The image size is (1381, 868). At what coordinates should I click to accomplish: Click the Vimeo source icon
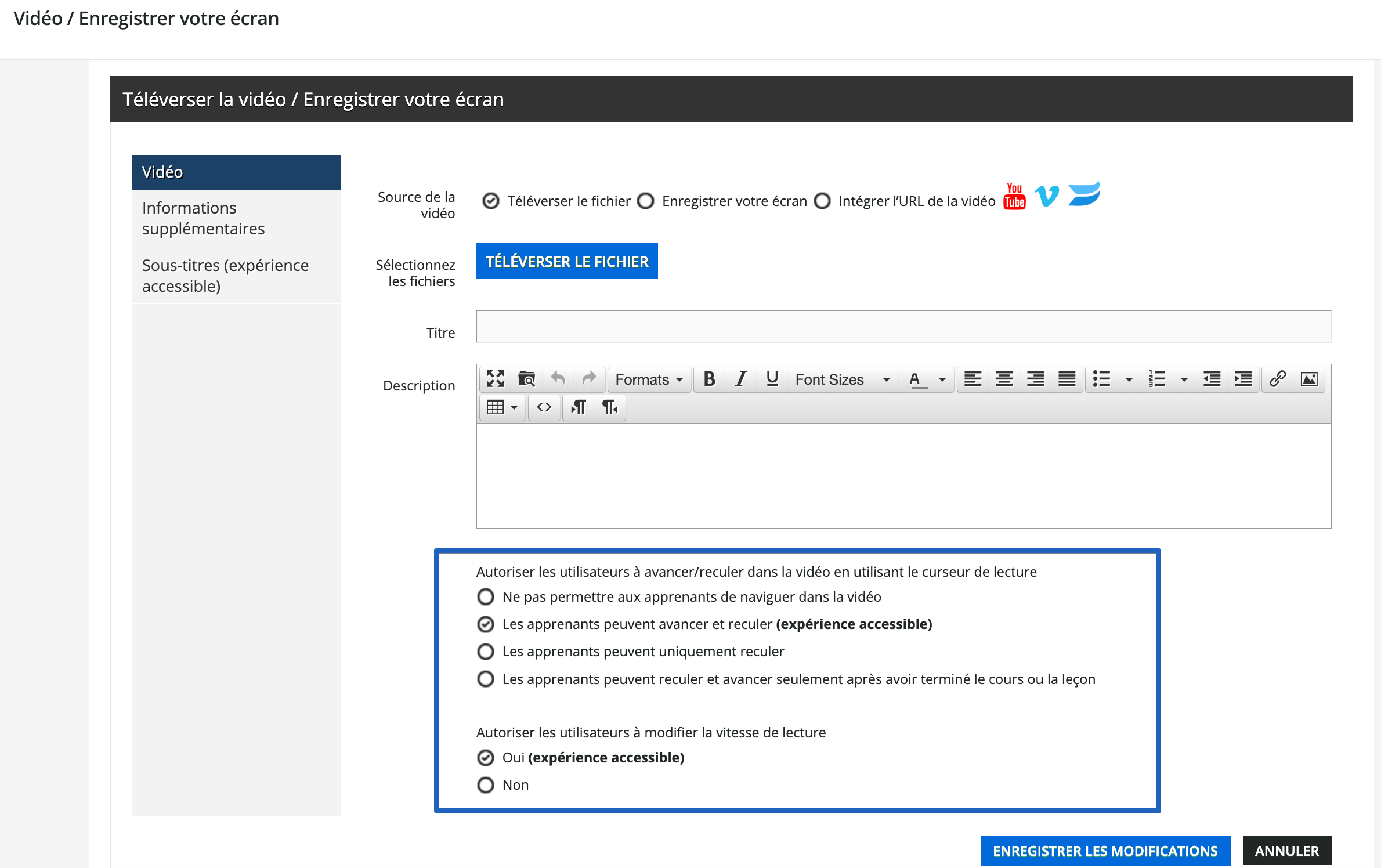(x=1047, y=195)
